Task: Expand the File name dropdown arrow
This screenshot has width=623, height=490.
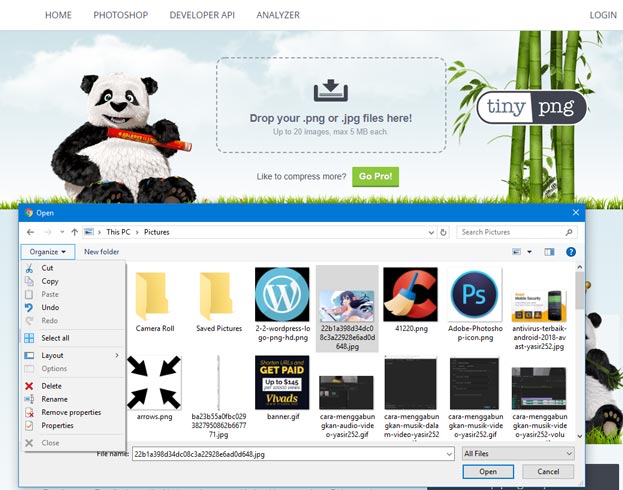Action: [x=449, y=454]
